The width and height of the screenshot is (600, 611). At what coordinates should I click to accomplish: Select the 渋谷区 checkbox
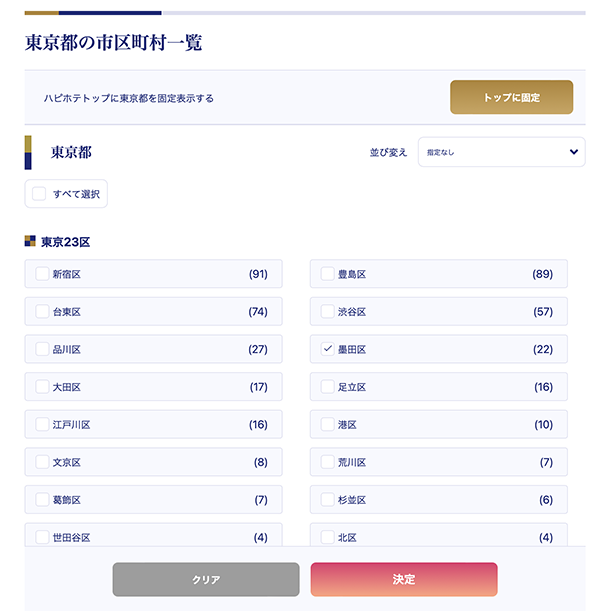coord(327,312)
